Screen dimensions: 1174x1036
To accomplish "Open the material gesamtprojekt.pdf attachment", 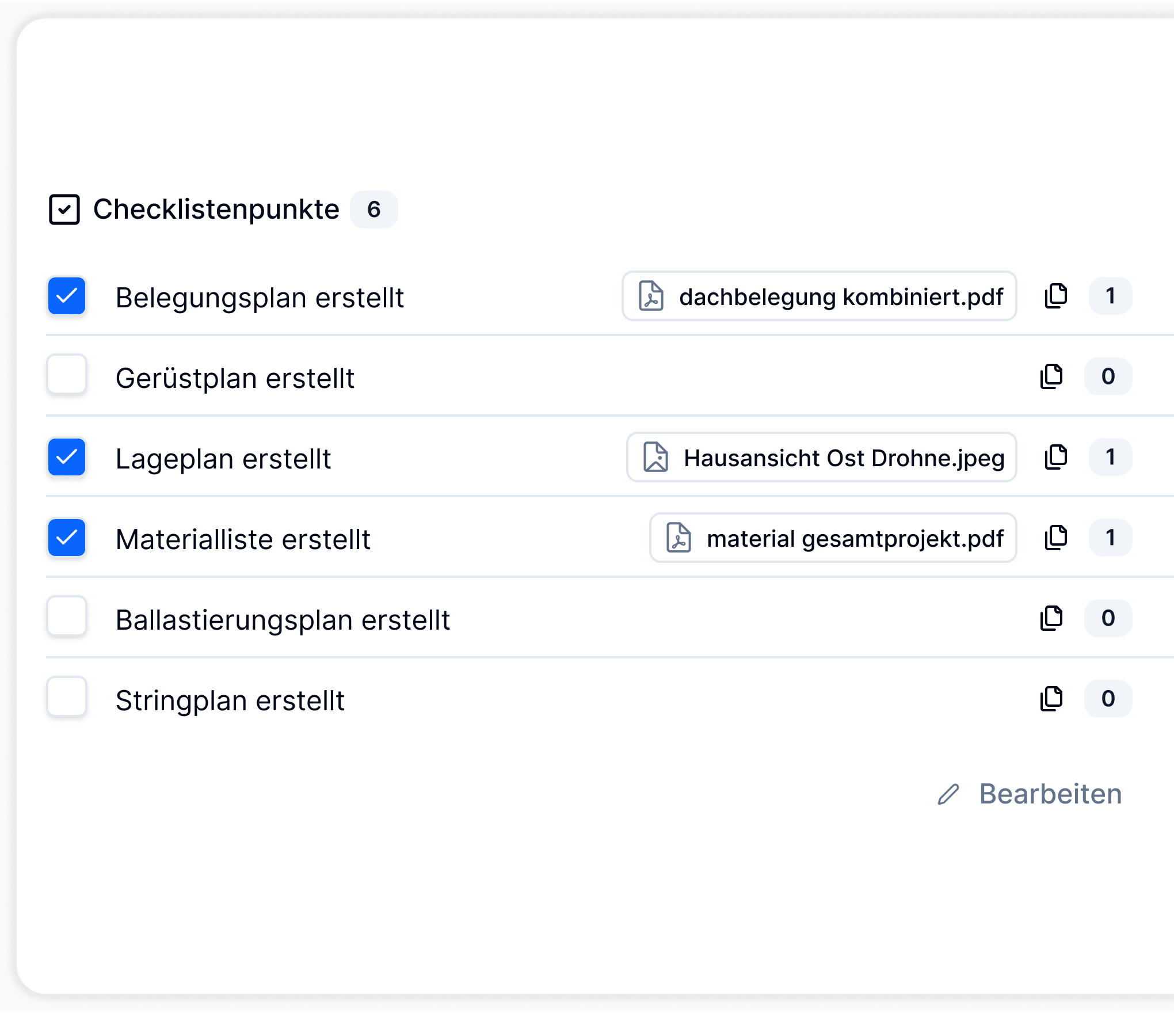I will click(833, 538).
